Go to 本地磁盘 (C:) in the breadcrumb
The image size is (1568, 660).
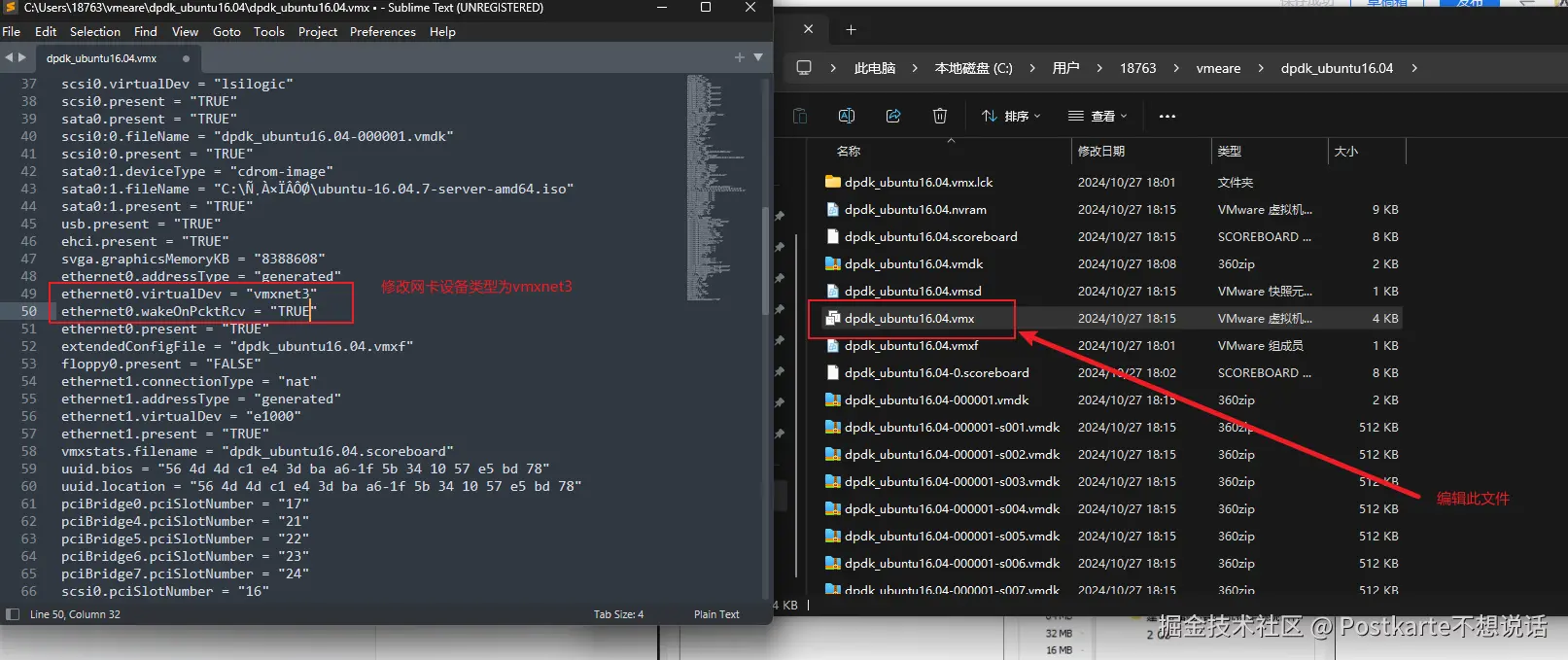click(973, 68)
